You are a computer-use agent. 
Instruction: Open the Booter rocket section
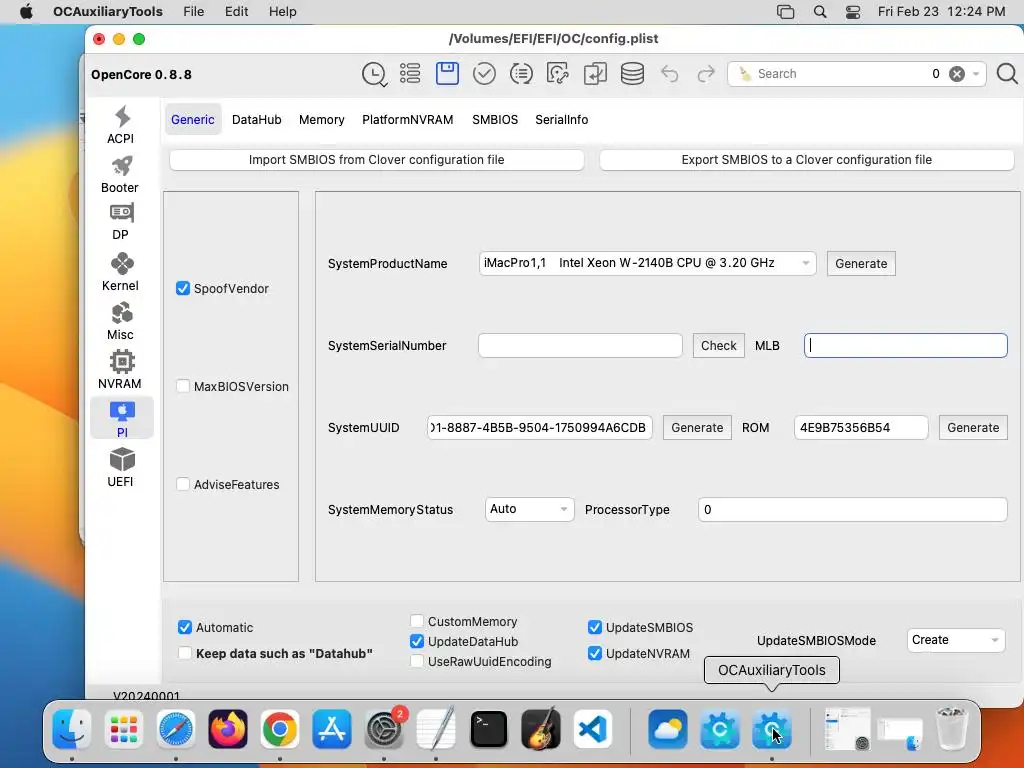pyautogui.click(x=120, y=174)
